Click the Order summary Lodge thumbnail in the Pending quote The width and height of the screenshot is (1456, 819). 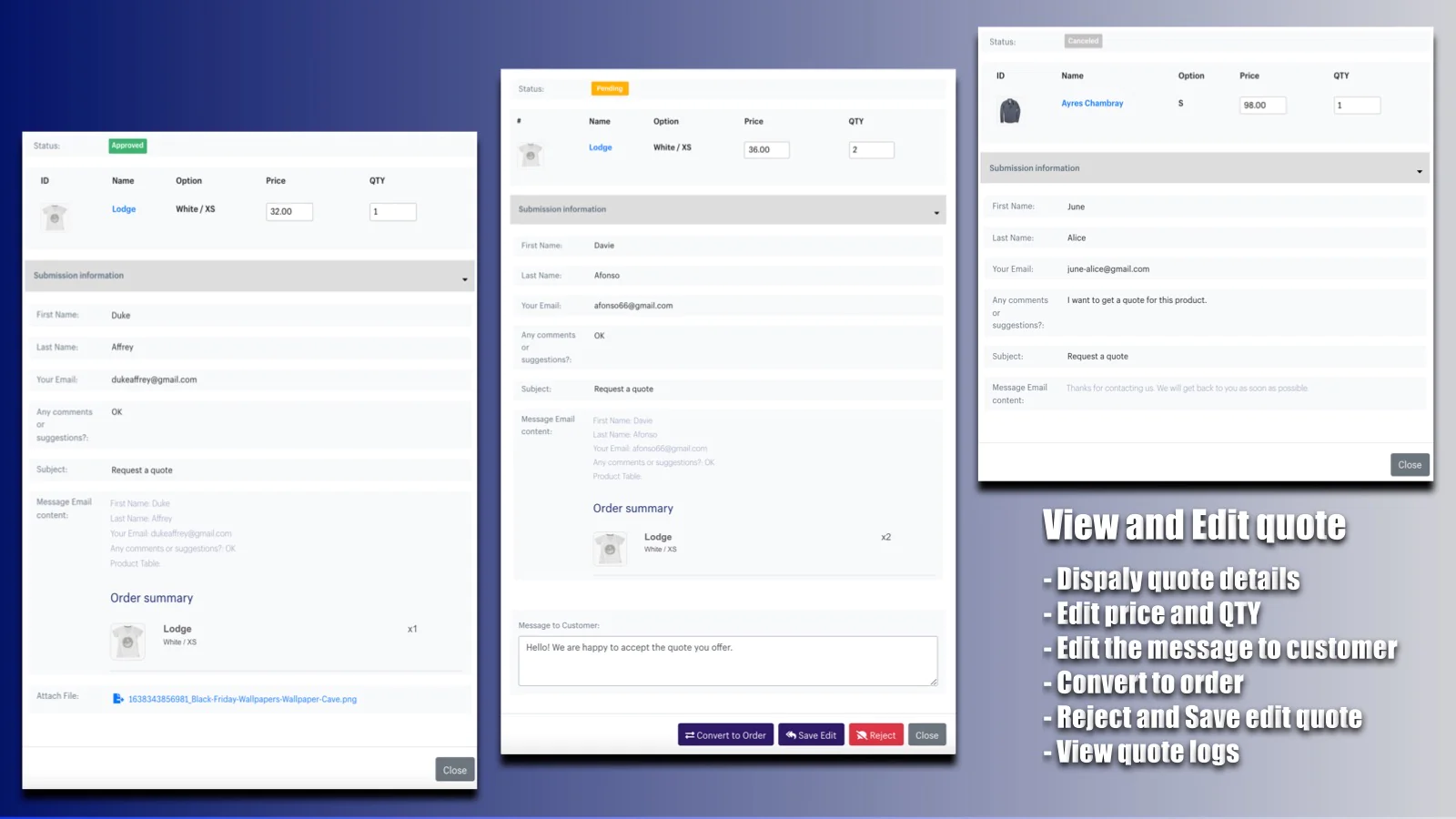[610, 549]
